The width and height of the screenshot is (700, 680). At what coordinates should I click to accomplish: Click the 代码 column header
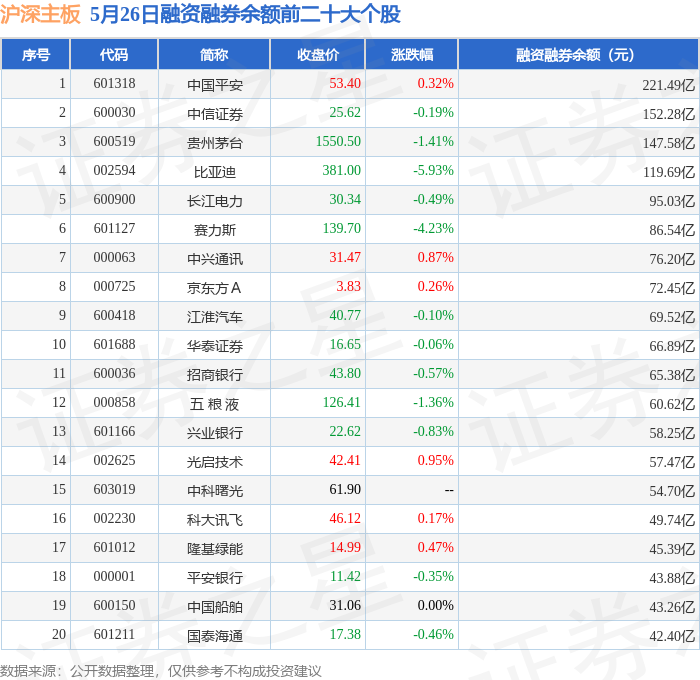[x=114, y=54]
